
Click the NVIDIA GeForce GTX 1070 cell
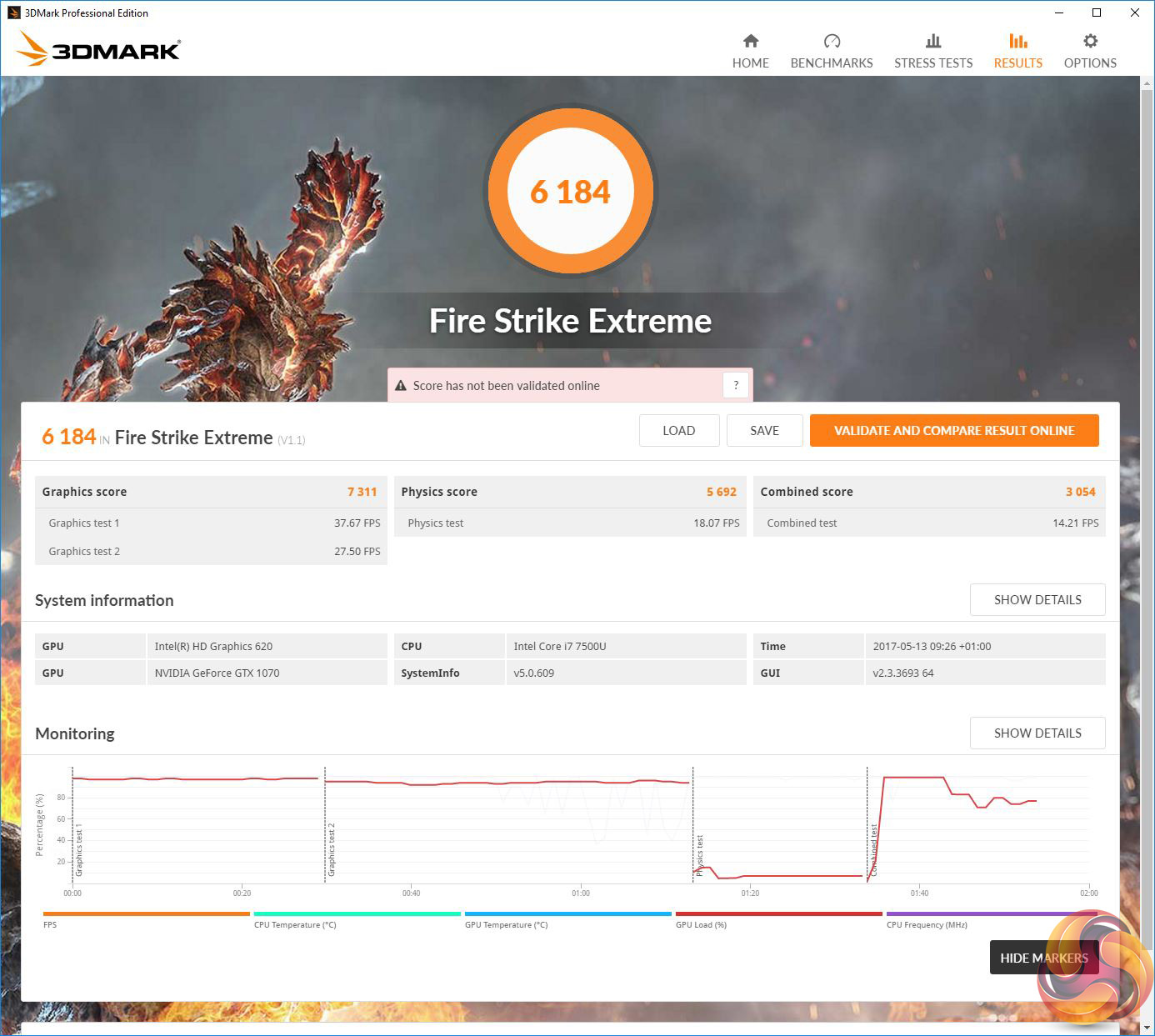coord(267,673)
